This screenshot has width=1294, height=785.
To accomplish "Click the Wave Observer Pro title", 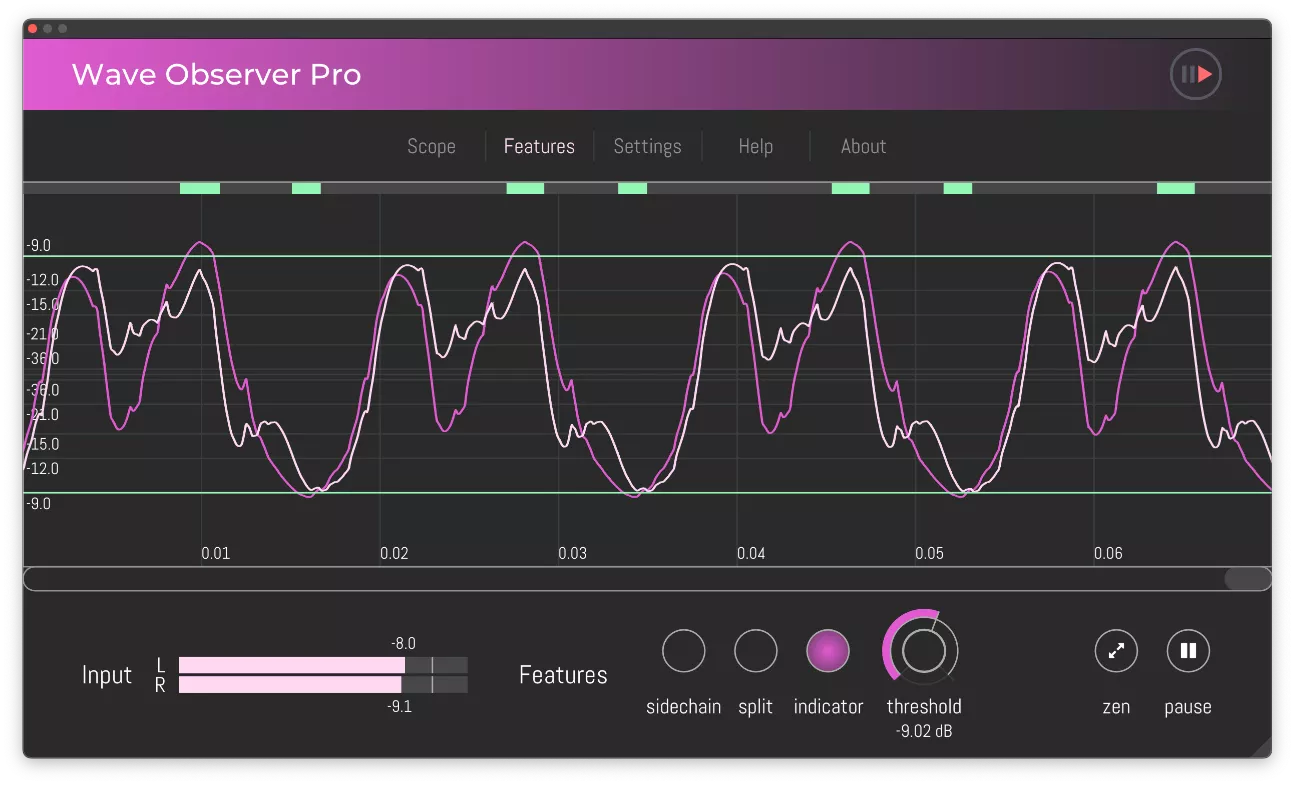I will [216, 74].
